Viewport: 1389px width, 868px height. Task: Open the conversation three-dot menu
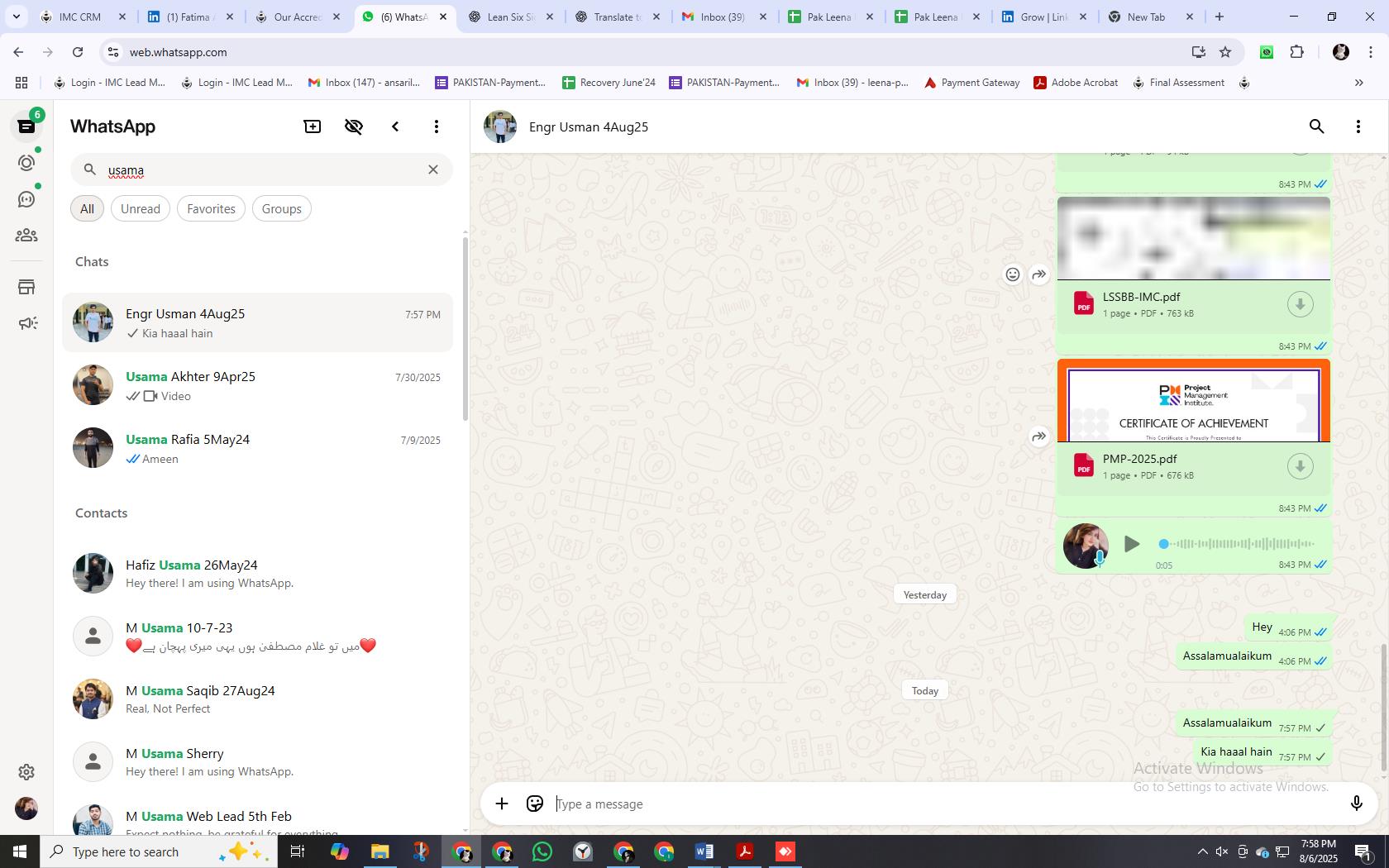[x=1358, y=126]
